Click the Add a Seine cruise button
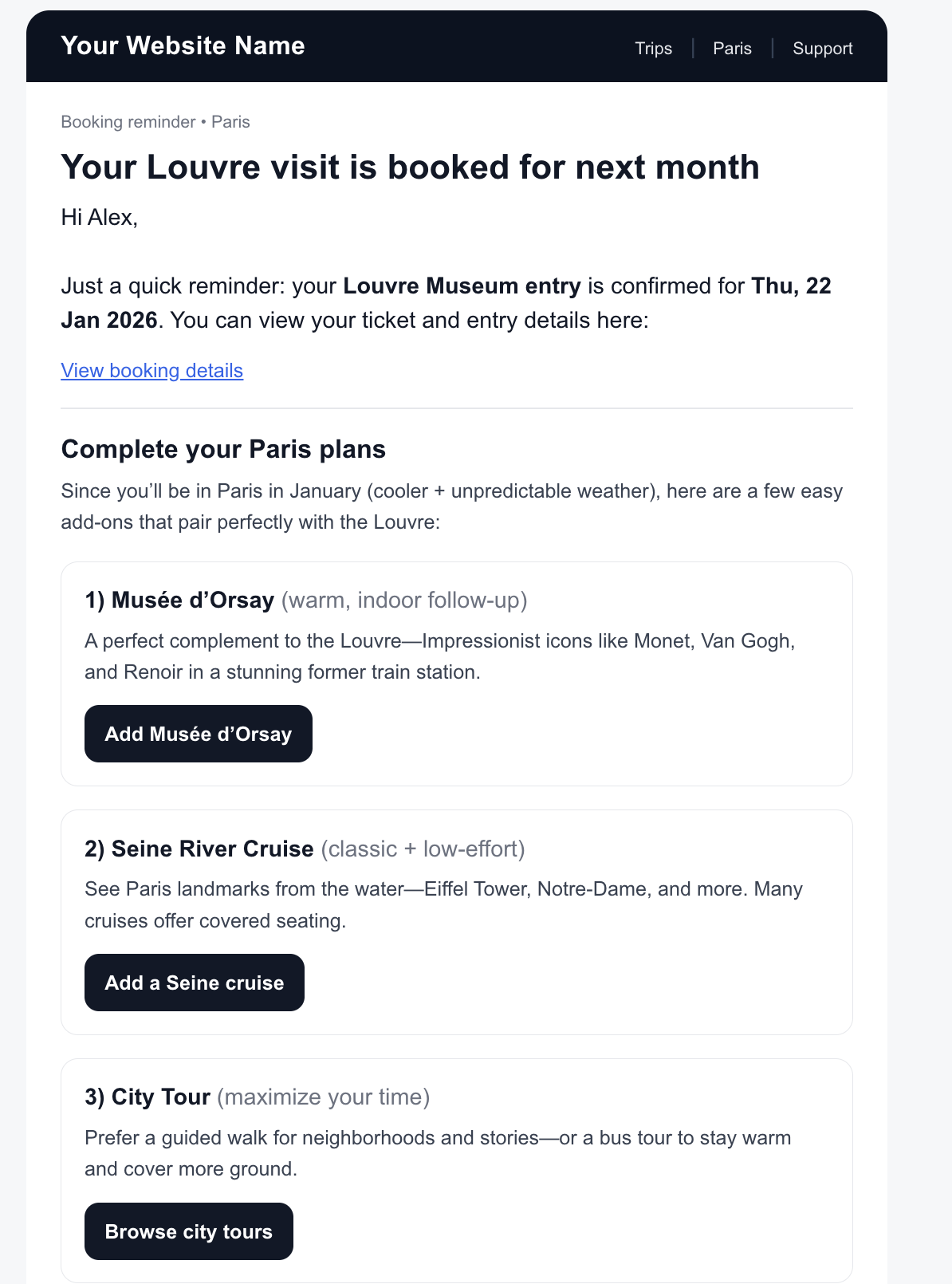The image size is (952, 1284). tap(195, 983)
